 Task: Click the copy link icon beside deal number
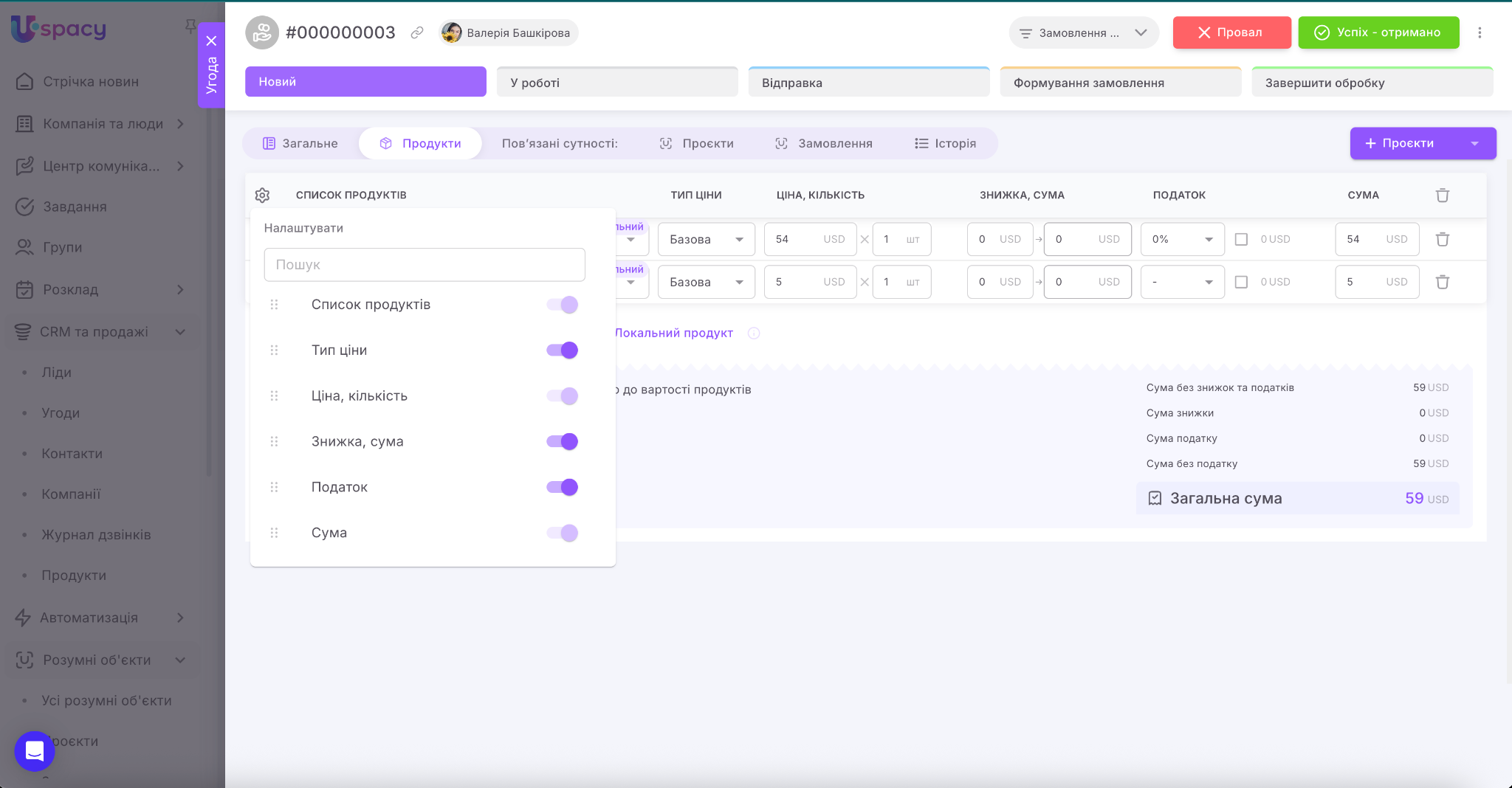click(417, 32)
